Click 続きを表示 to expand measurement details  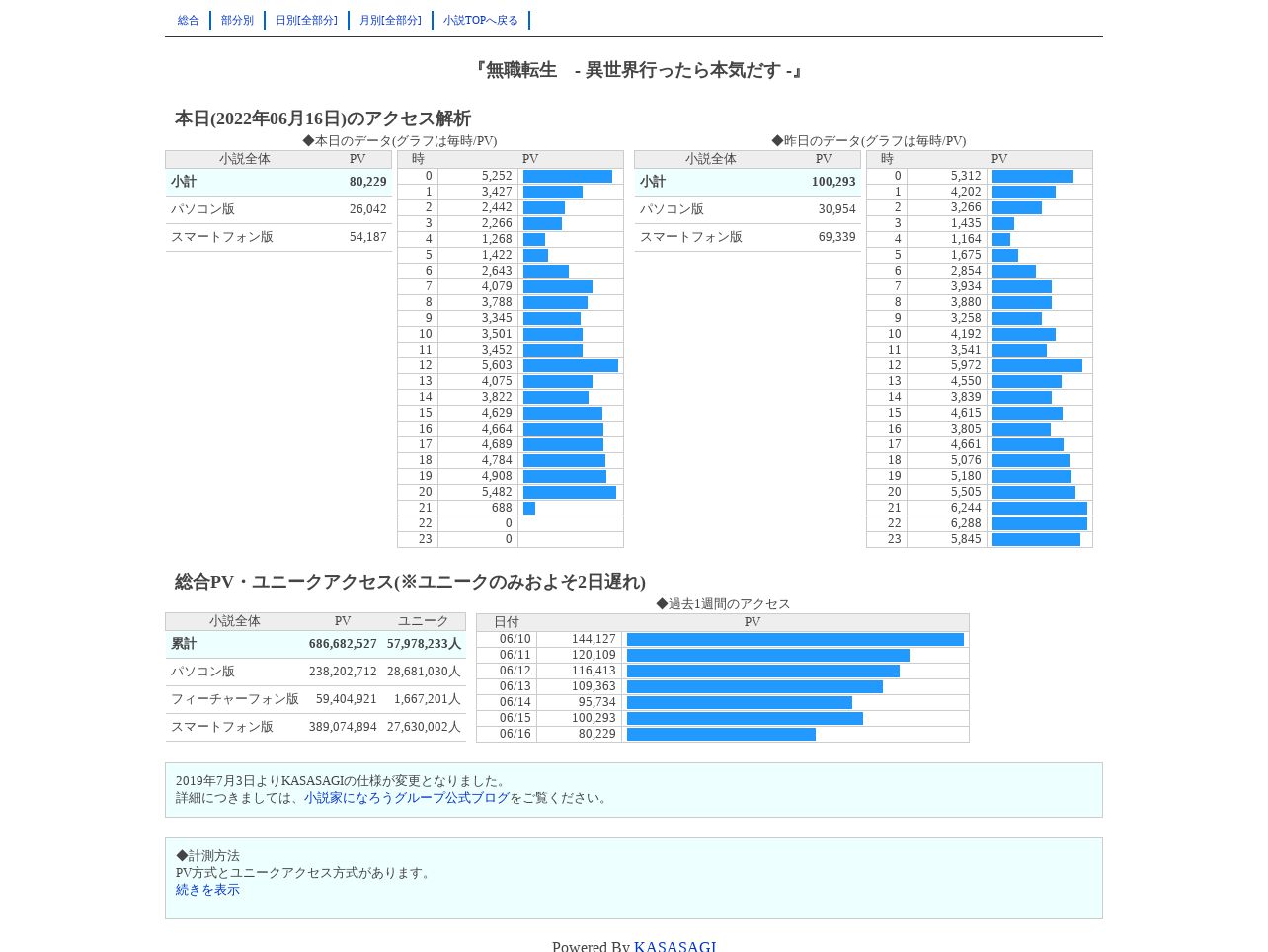[x=207, y=890]
